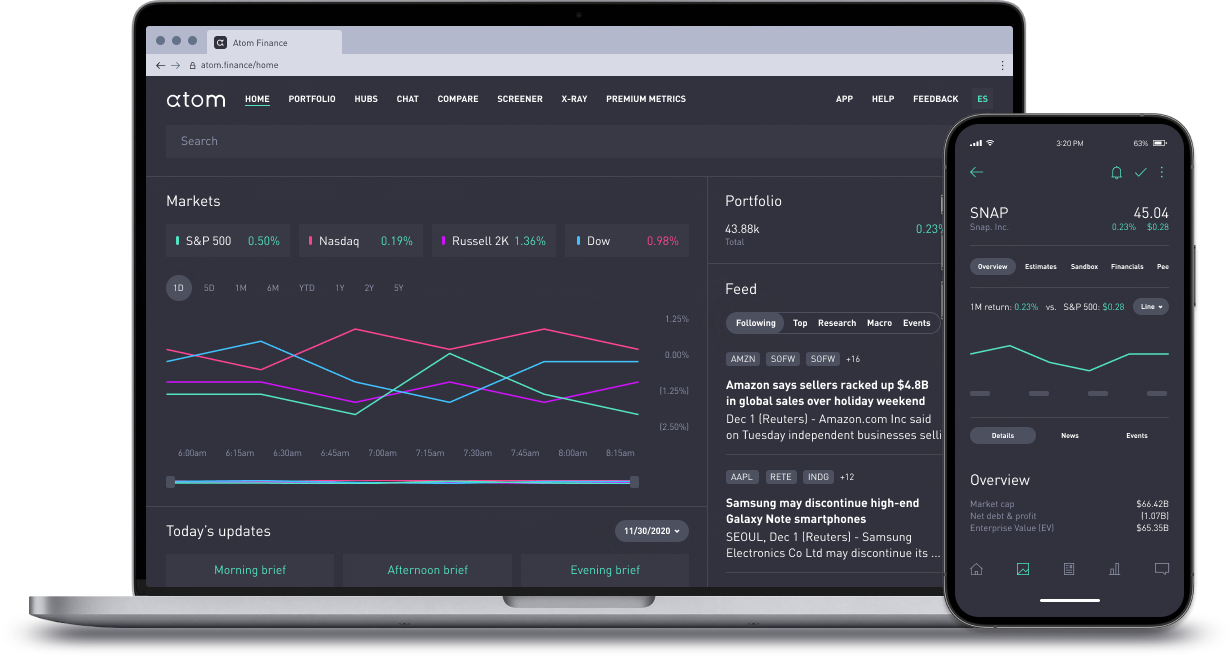Switch feed to the Macro tab
This screenshot has height=657, width=1230.
pyautogui.click(x=880, y=323)
